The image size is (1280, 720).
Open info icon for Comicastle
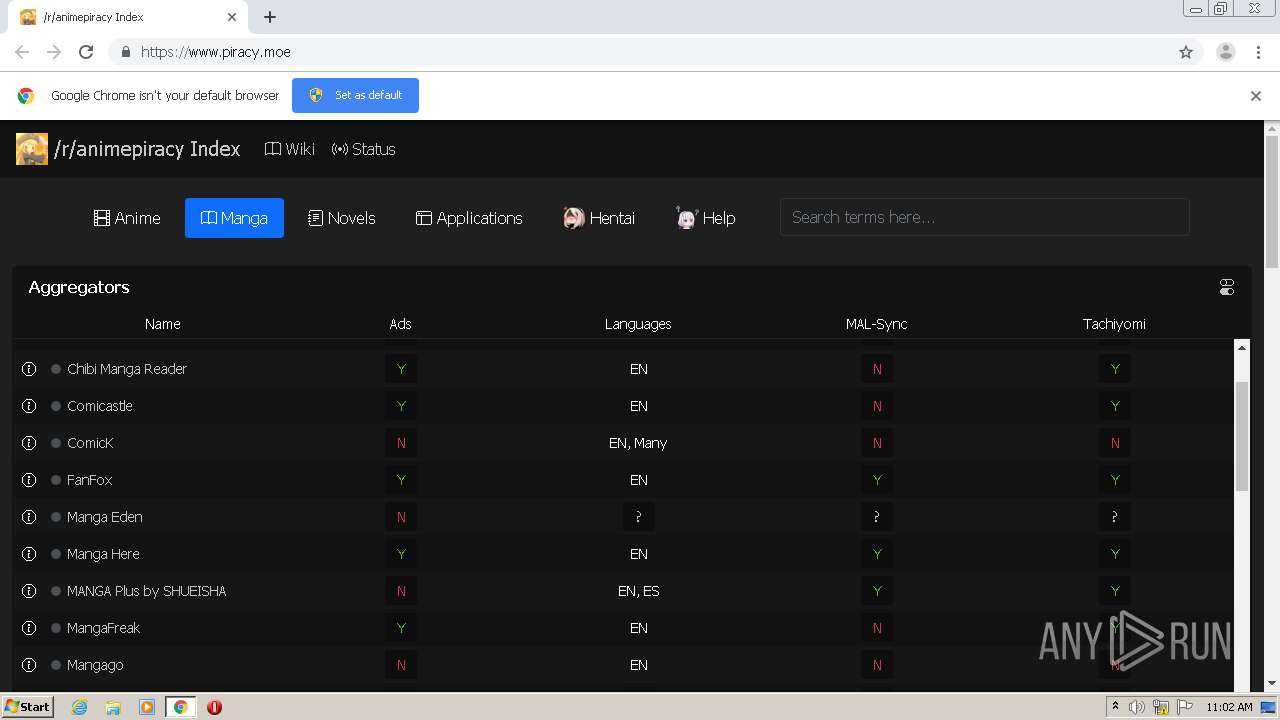coord(29,406)
